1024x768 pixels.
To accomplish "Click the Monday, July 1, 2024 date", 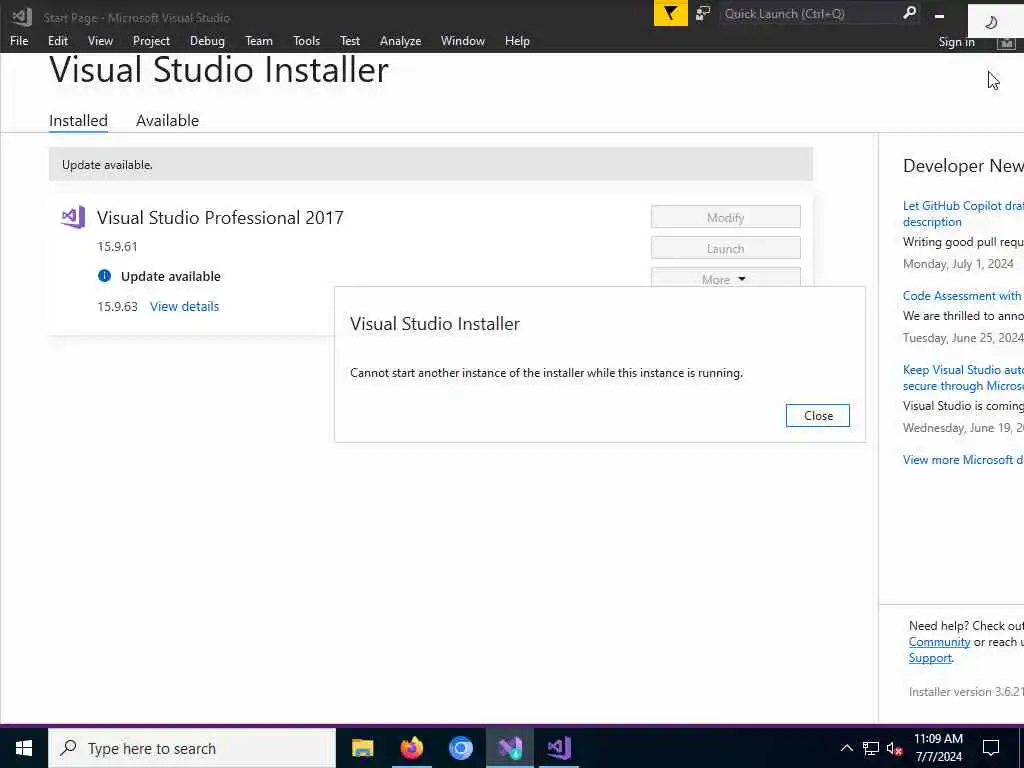I will [x=958, y=264].
